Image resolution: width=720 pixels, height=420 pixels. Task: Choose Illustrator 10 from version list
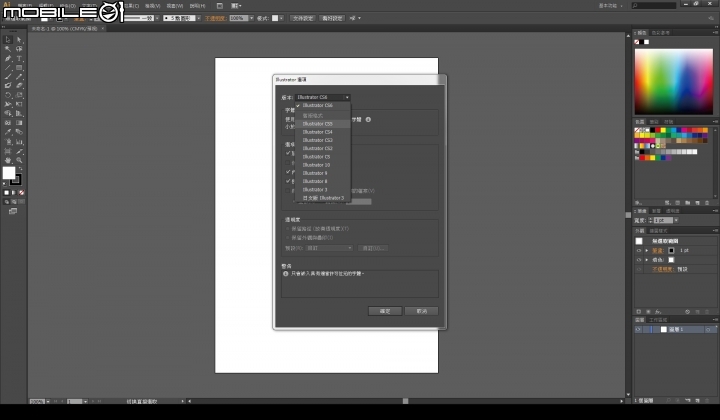[x=323, y=165]
